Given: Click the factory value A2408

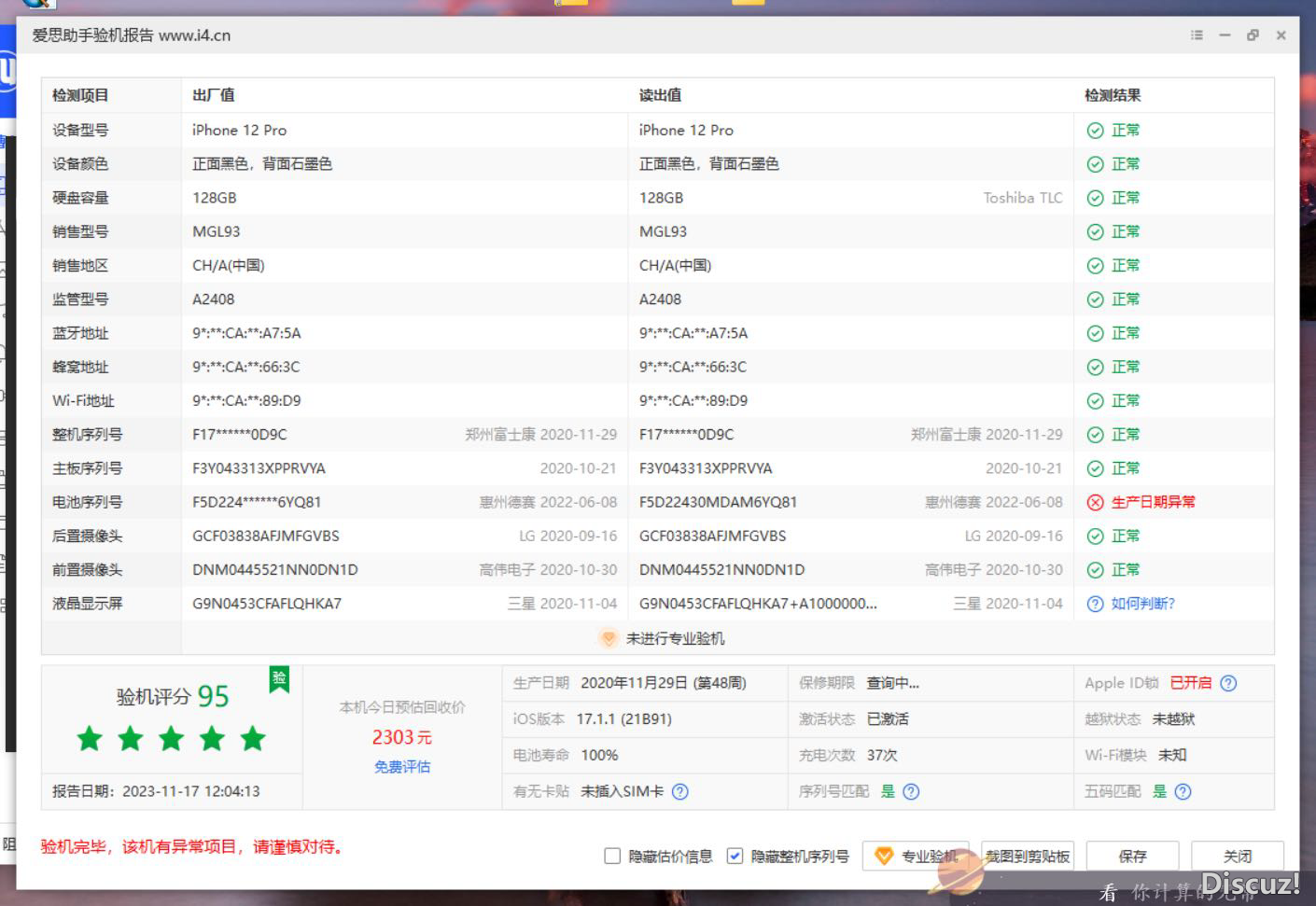Looking at the screenshot, I should (x=213, y=300).
